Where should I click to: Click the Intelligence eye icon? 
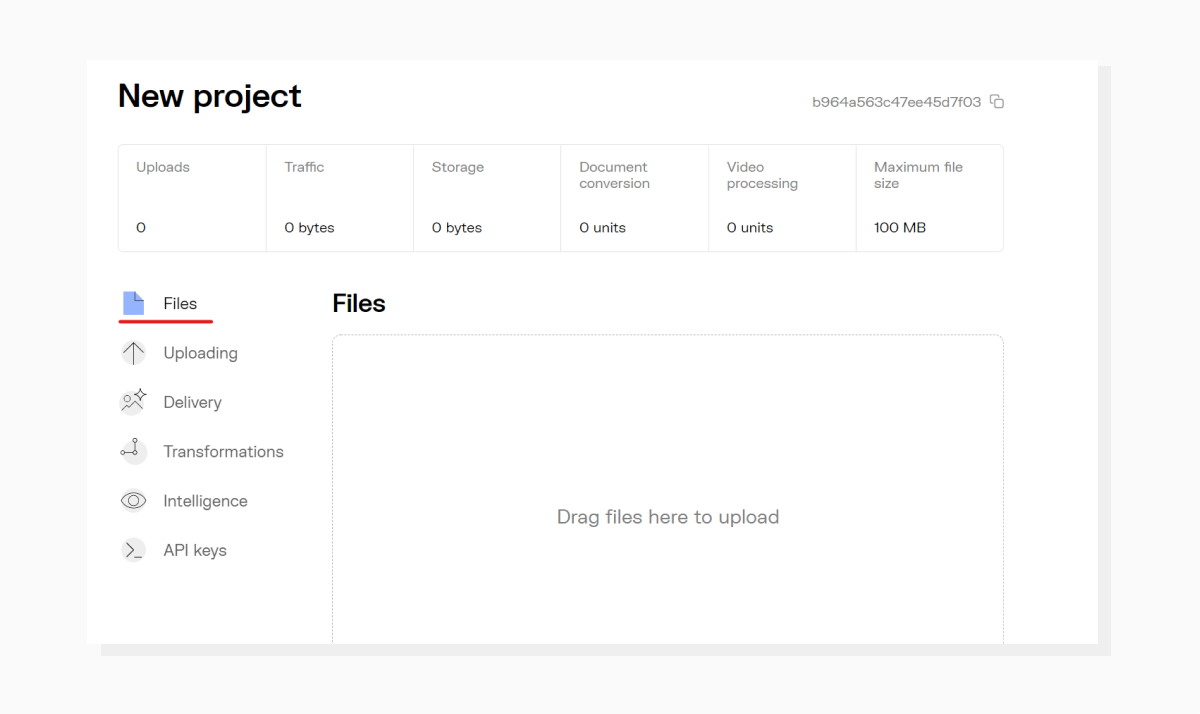tap(133, 500)
